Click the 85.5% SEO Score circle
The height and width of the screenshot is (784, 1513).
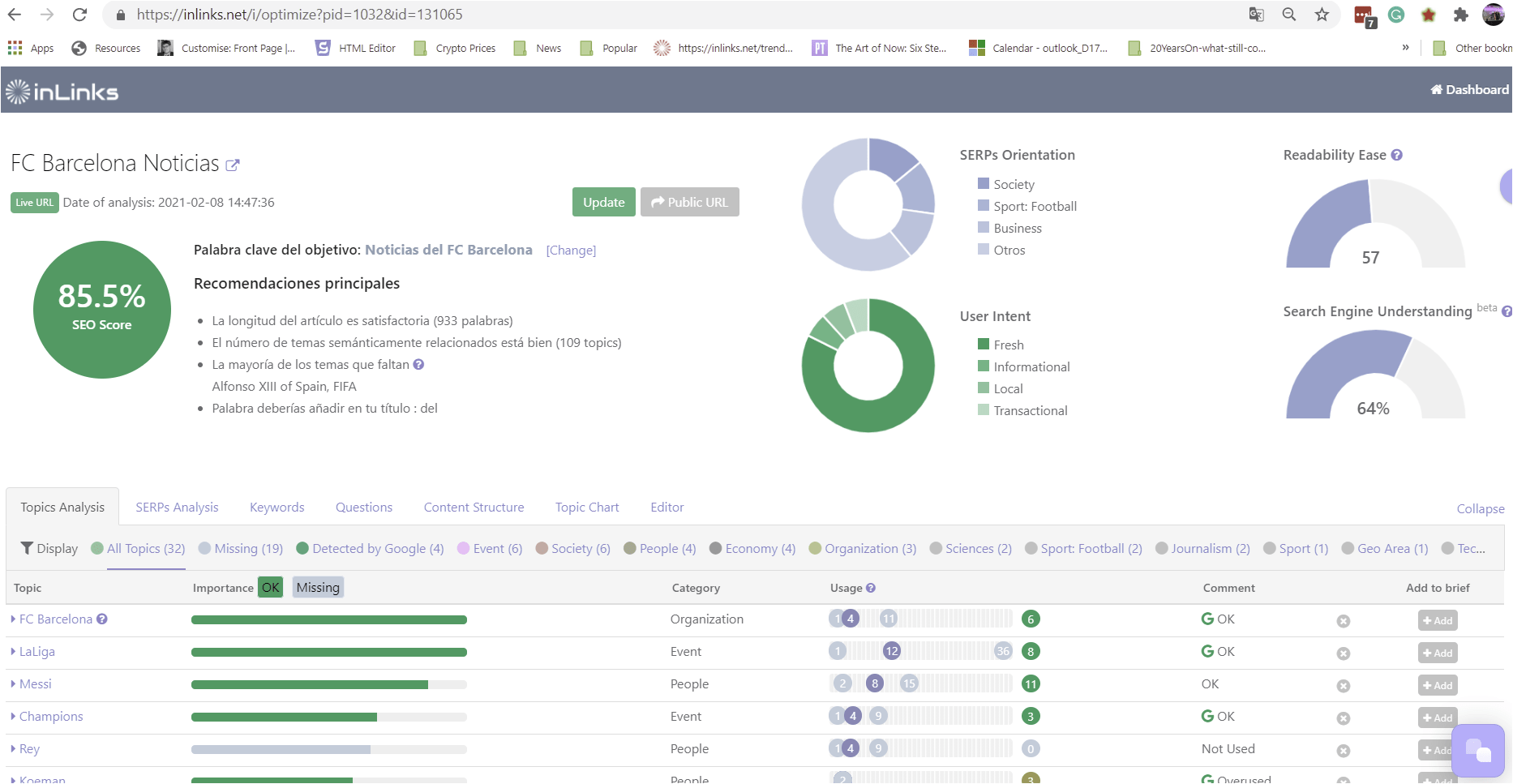pyautogui.click(x=102, y=309)
